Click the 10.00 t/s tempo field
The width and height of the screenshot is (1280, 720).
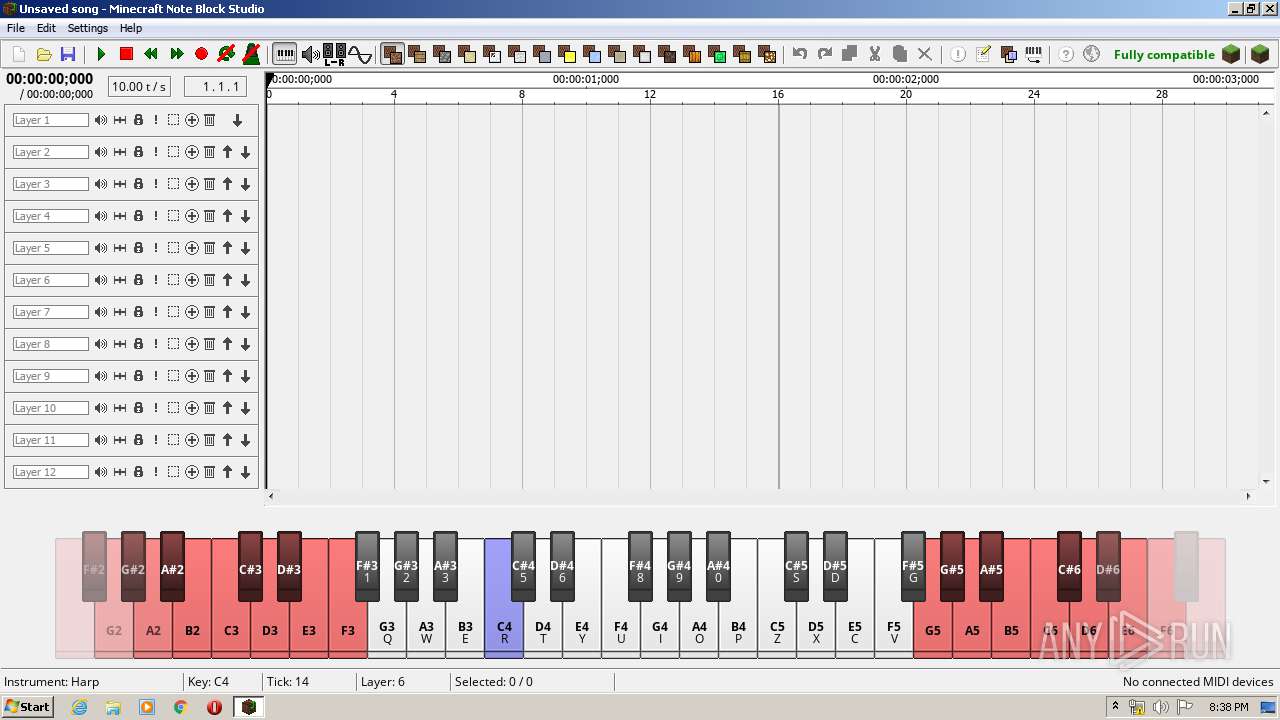pyautogui.click(x=139, y=87)
